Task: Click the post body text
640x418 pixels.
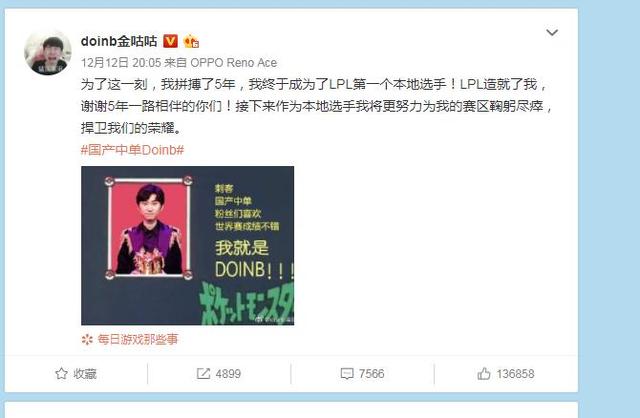Action: point(316,106)
